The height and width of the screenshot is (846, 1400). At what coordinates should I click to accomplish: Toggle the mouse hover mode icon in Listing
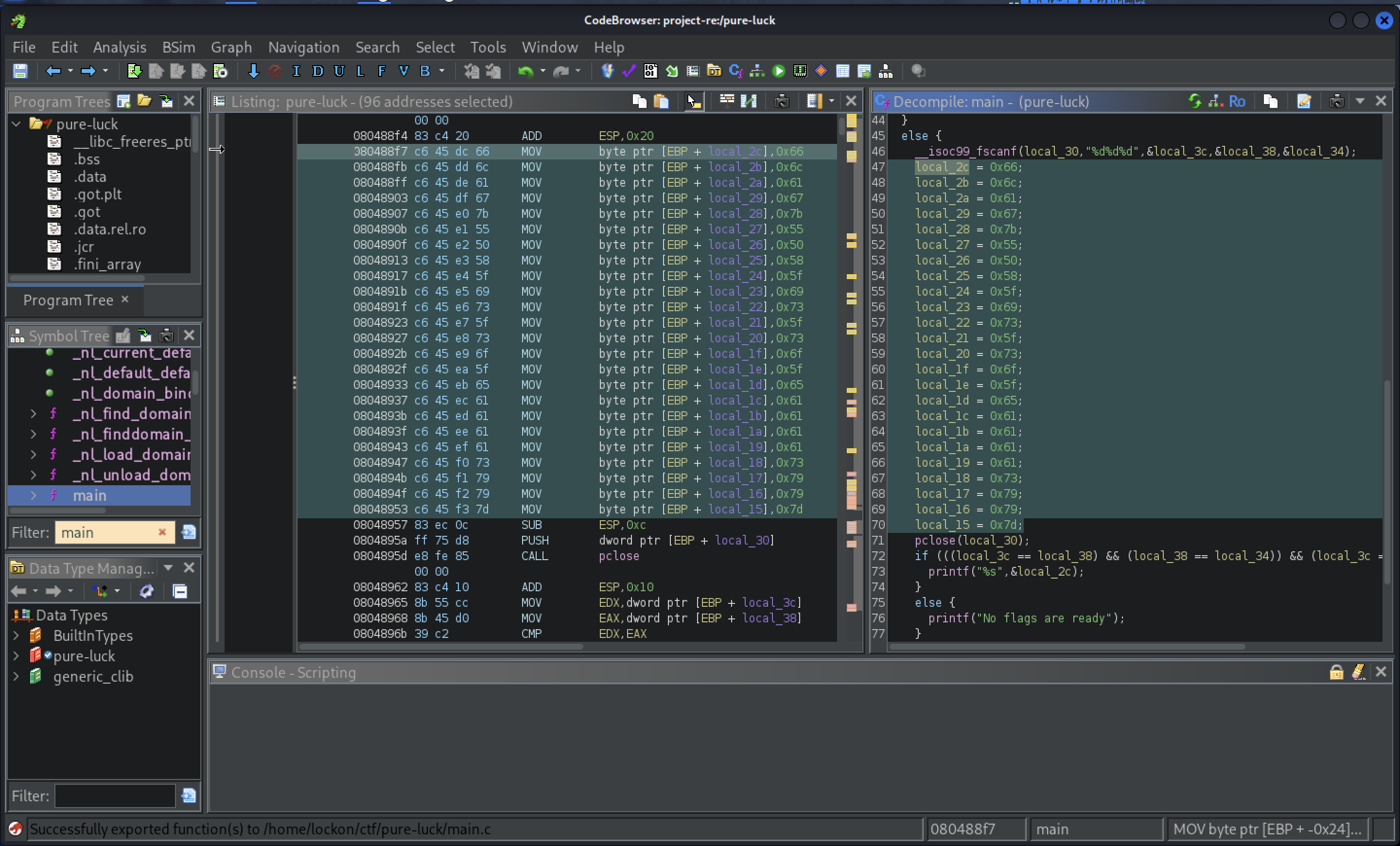pyautogui.click(x=694, y=101)
